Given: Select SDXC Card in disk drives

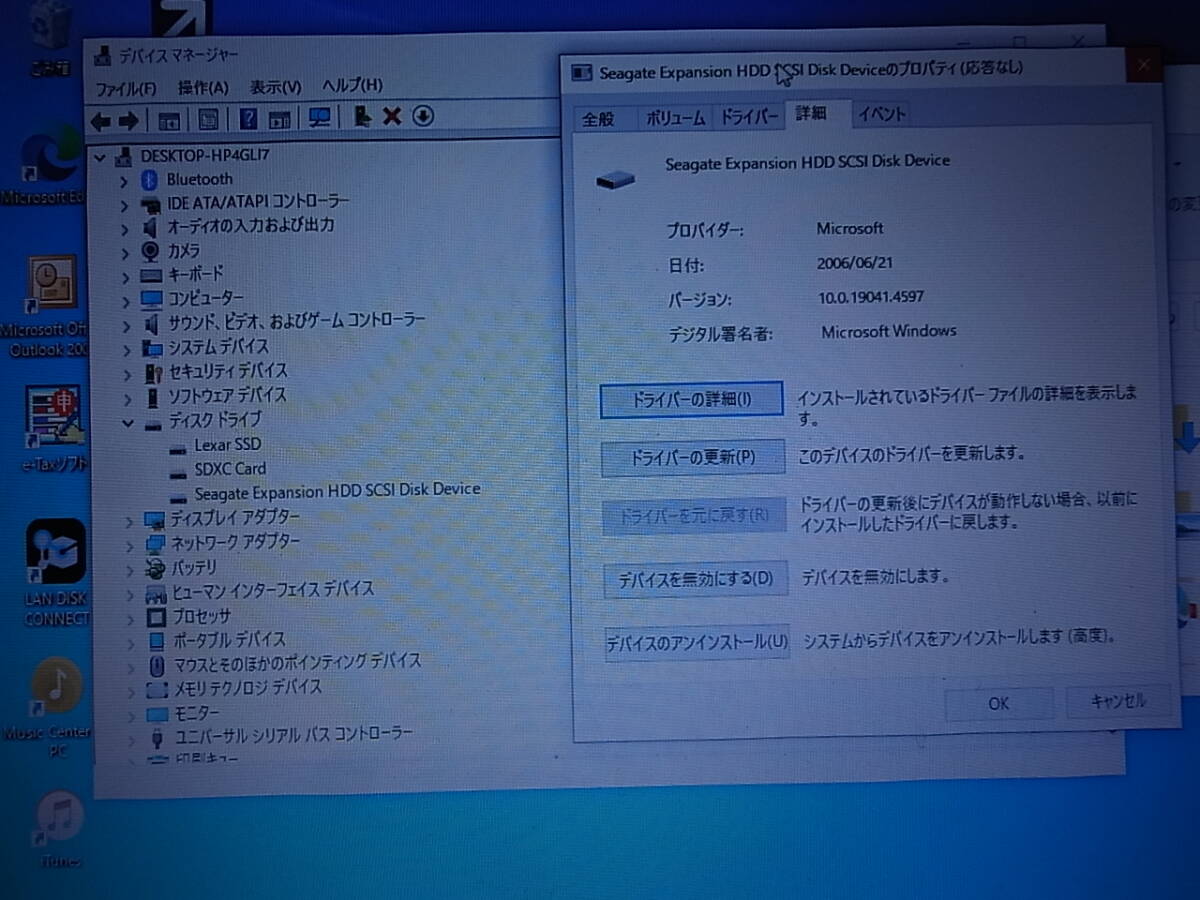Looking at the screenshot, I should [x=230, y=469].
